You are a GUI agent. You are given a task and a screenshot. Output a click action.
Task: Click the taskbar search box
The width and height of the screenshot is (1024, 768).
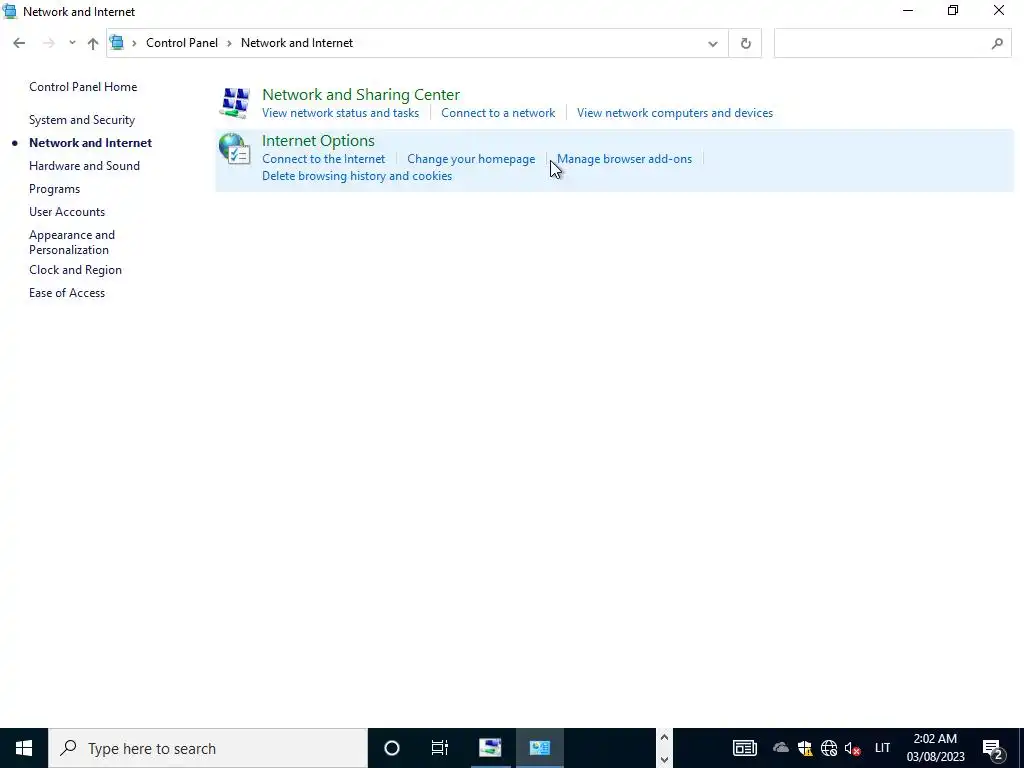click(208, 748)
